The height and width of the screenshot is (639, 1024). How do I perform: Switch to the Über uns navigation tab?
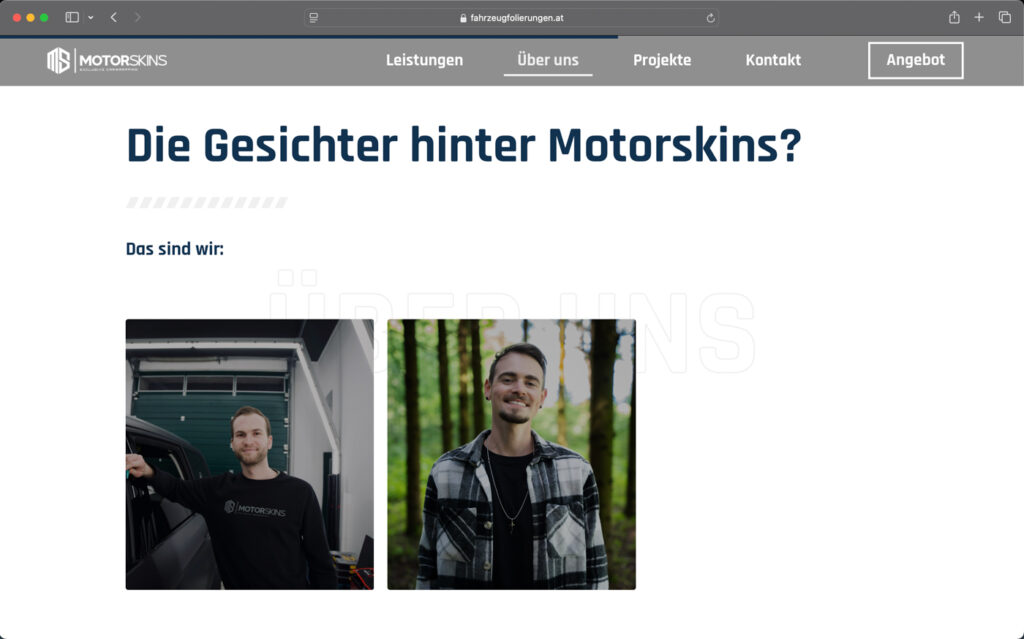click(547, 59)
